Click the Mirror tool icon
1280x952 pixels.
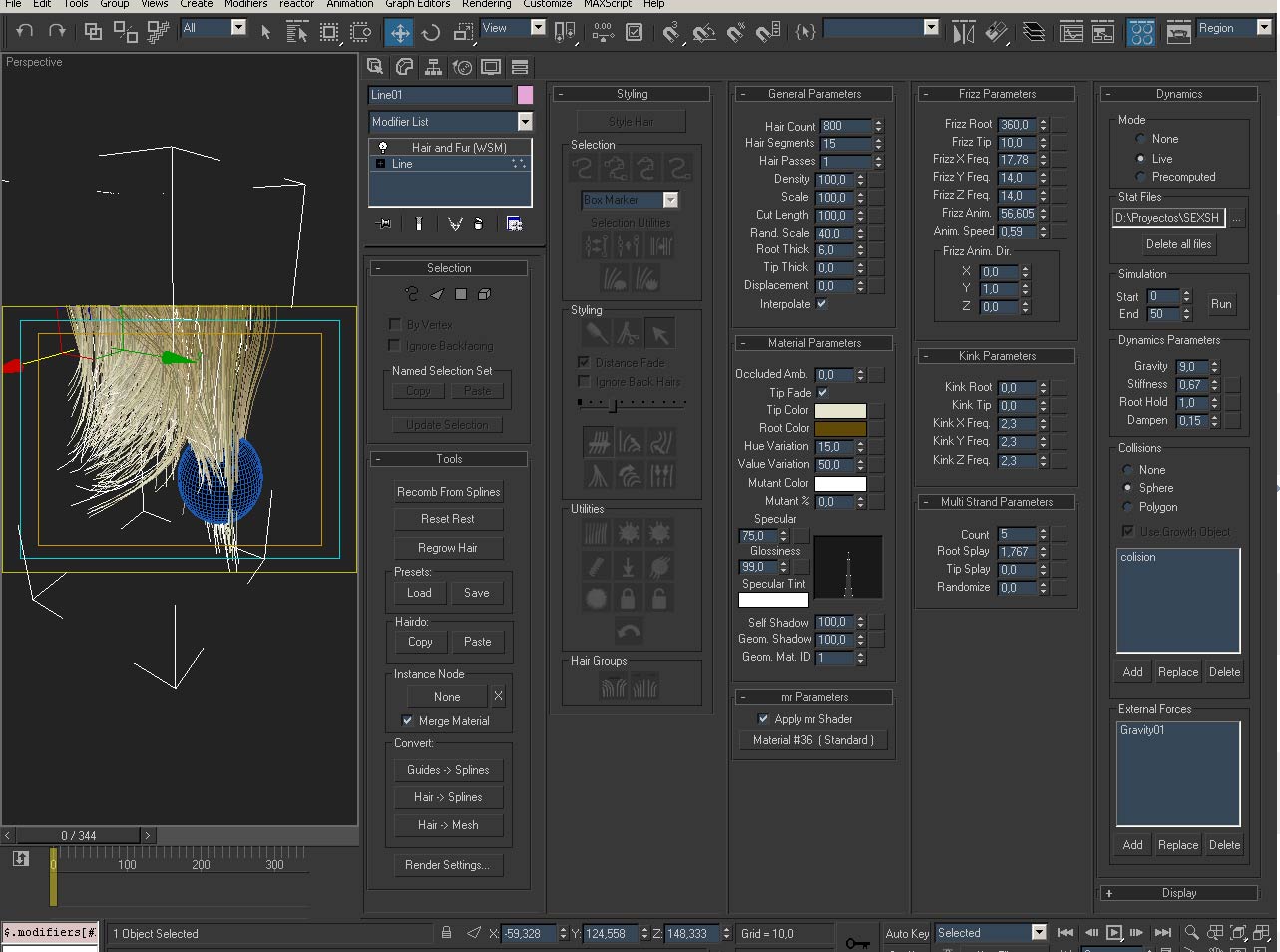pos(963,32)
